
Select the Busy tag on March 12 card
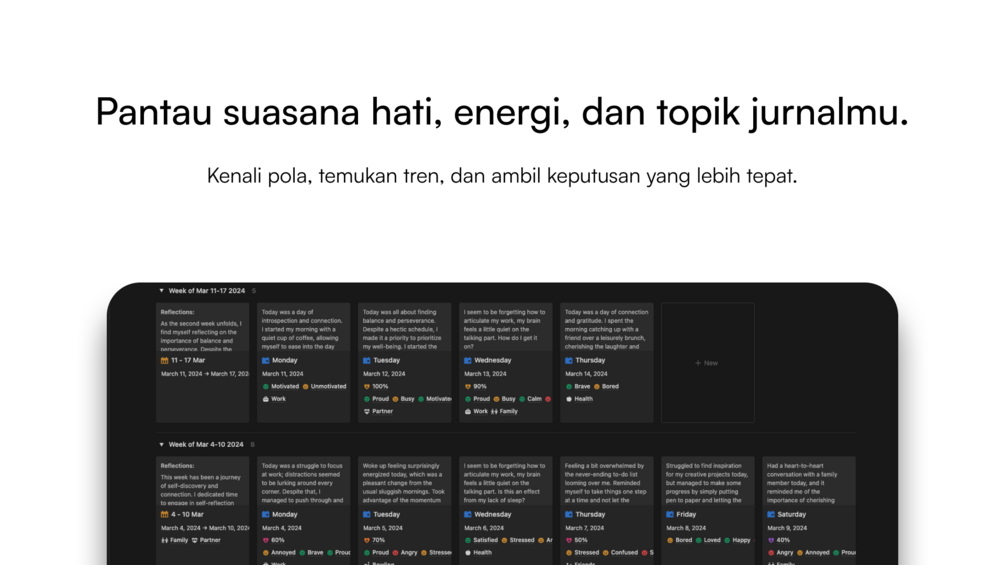(x=404, y=399)
